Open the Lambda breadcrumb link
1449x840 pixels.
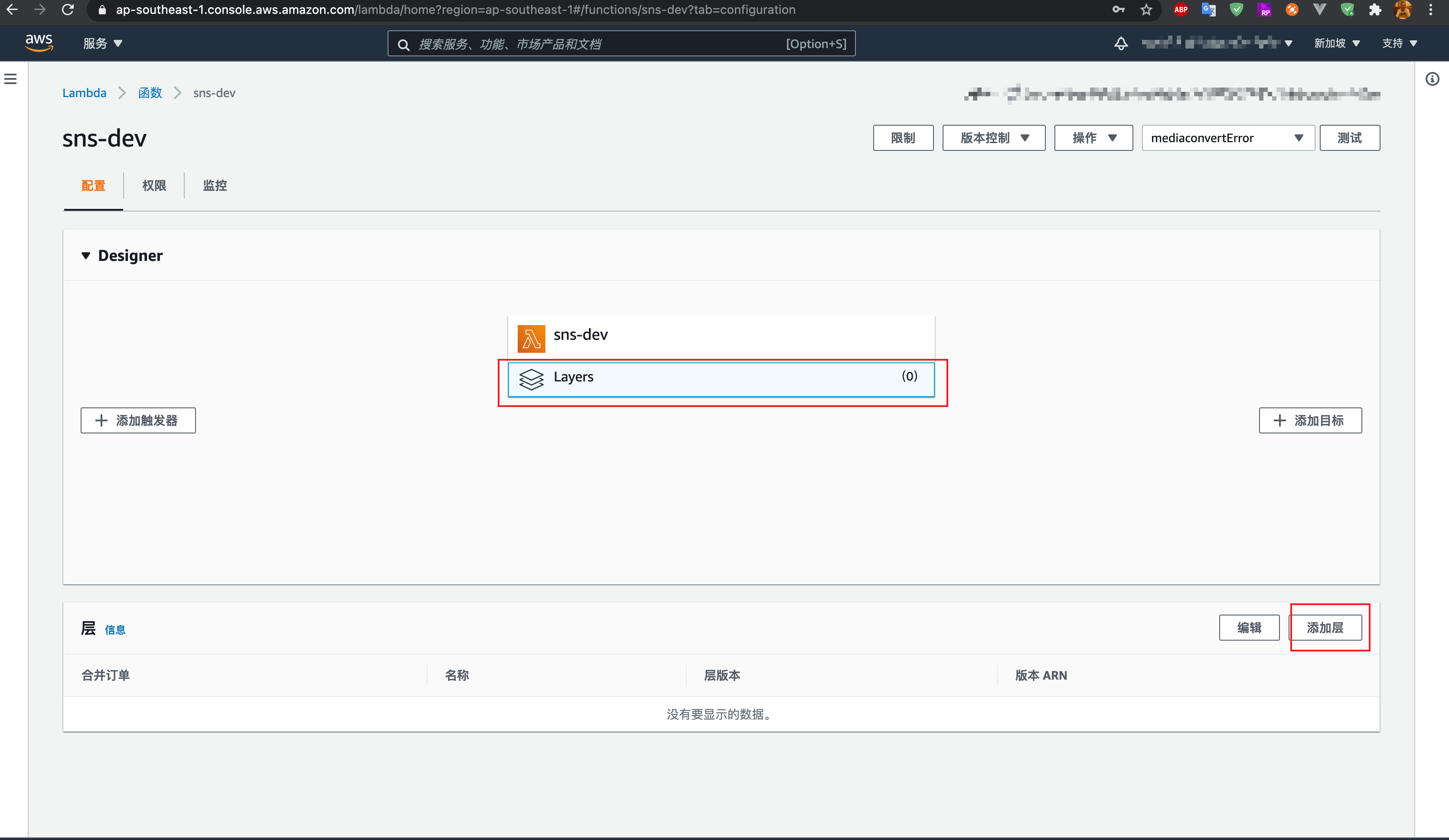(84, 93)
